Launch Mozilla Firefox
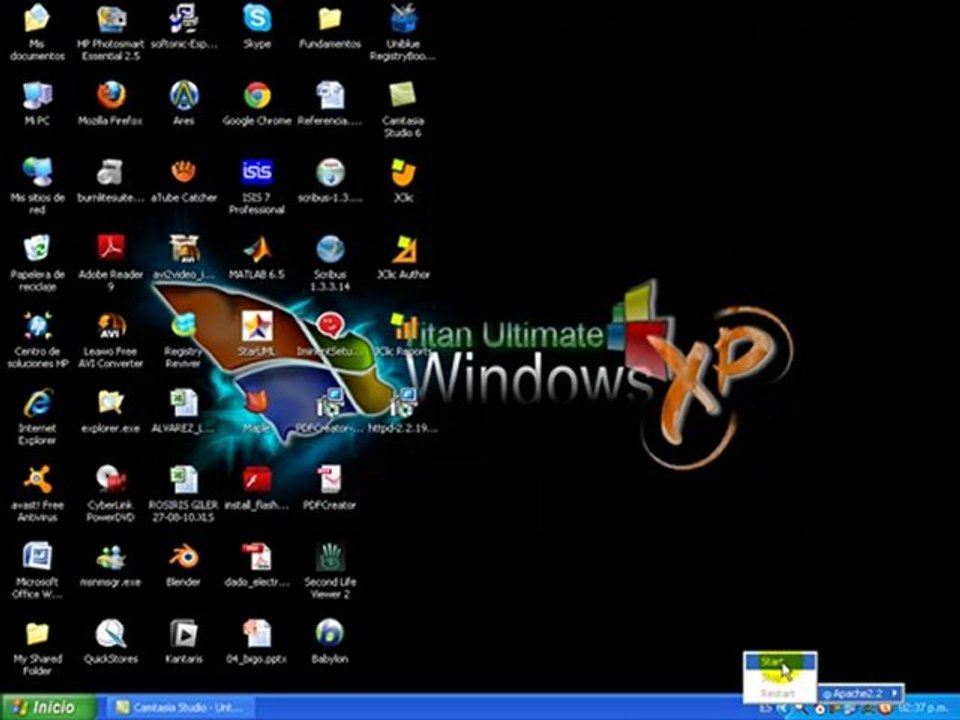The image size is (960, 720). tap(110, 103)
